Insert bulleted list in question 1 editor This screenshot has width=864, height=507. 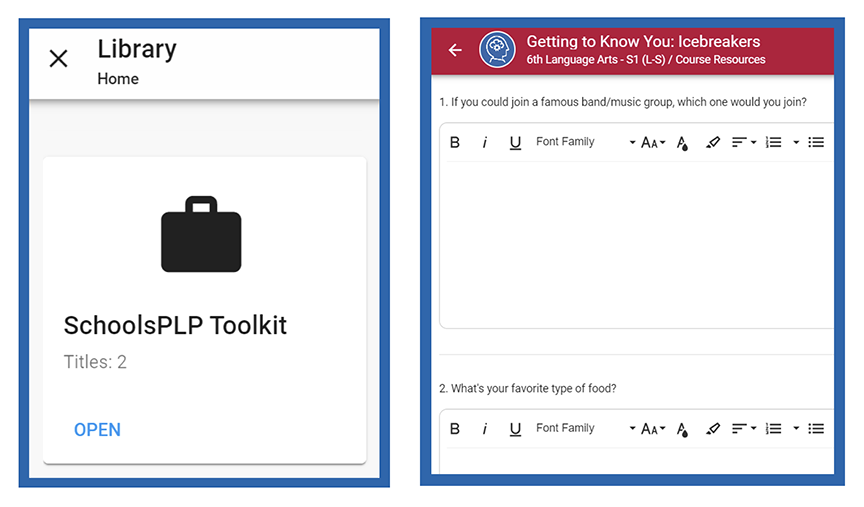coord(816,143)
